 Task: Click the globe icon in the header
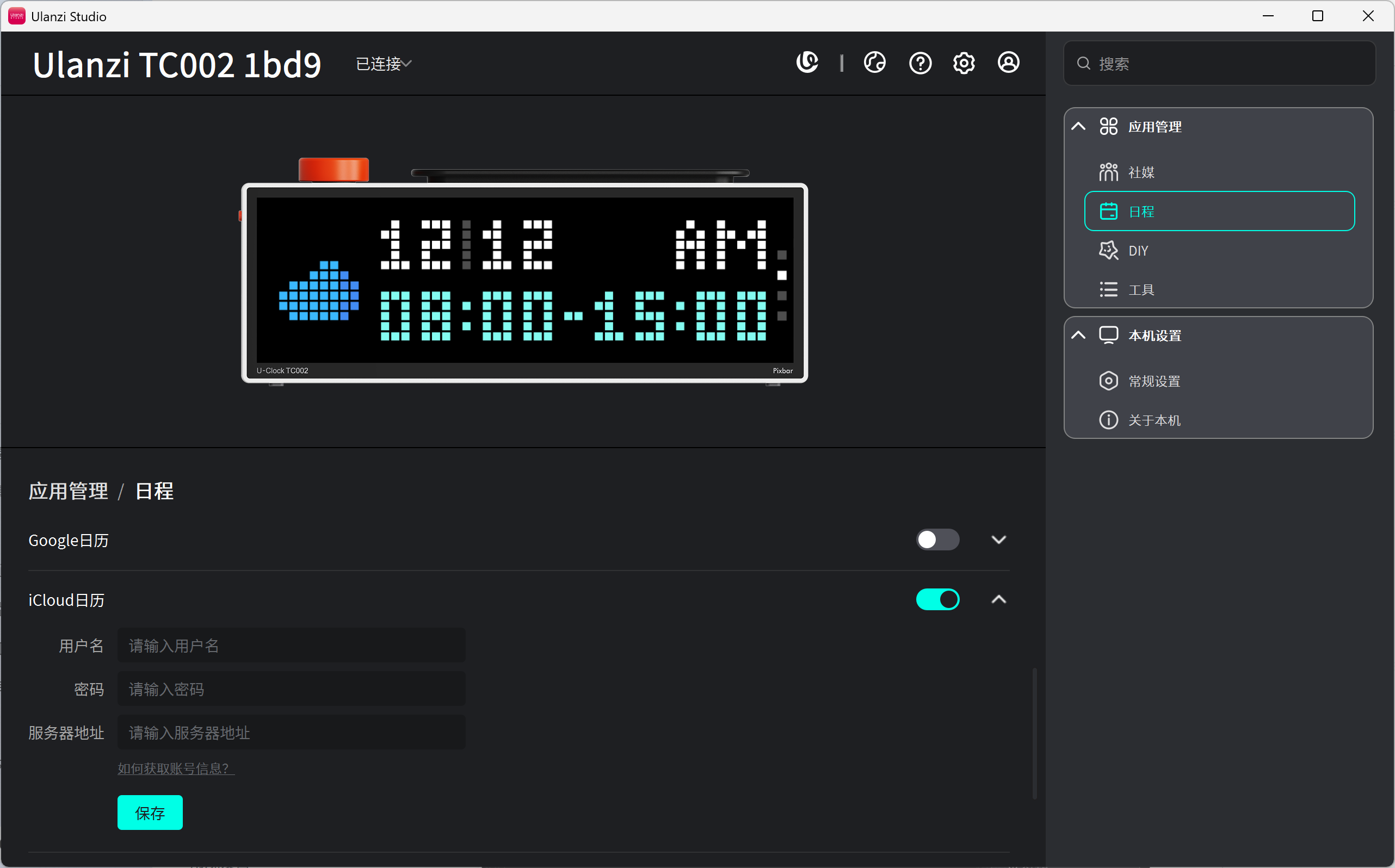coord(874,63)
